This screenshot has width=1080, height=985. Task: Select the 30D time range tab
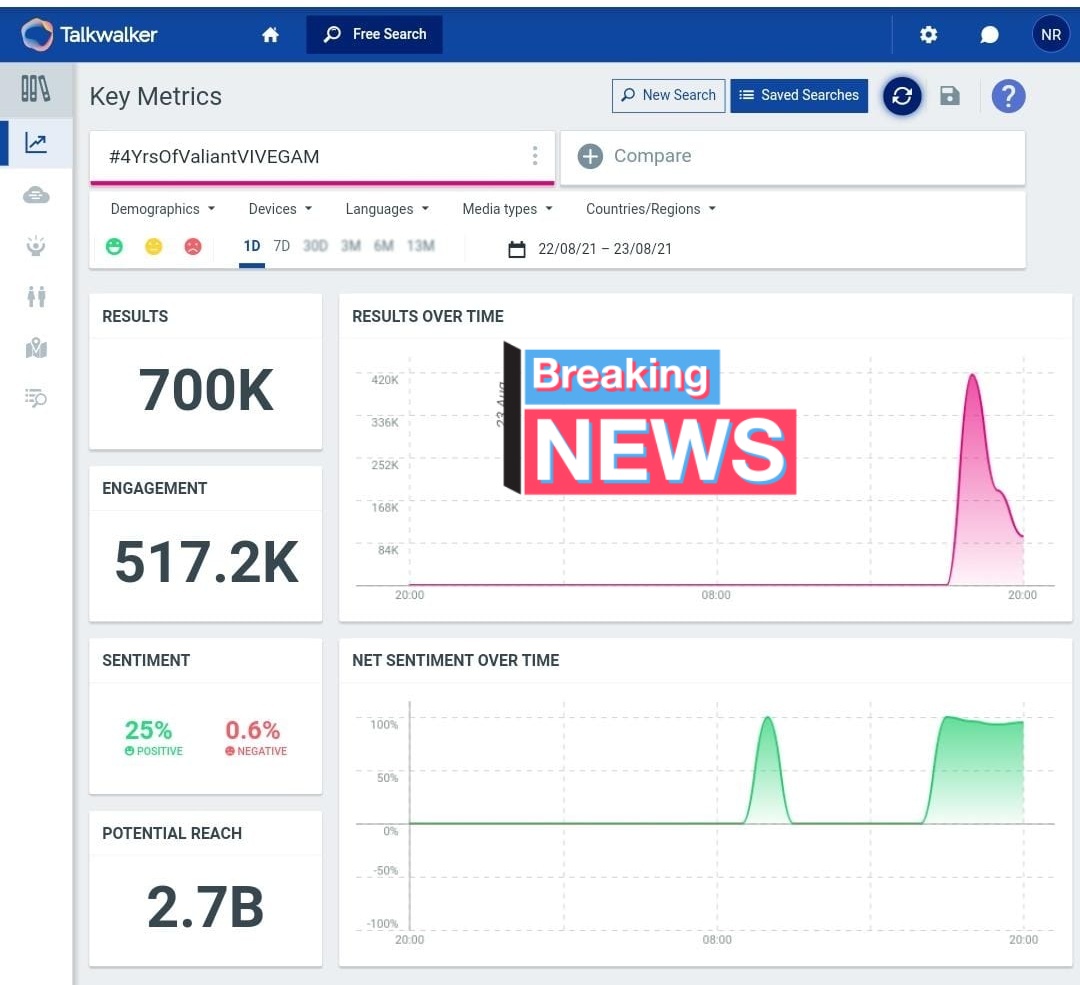315,246
